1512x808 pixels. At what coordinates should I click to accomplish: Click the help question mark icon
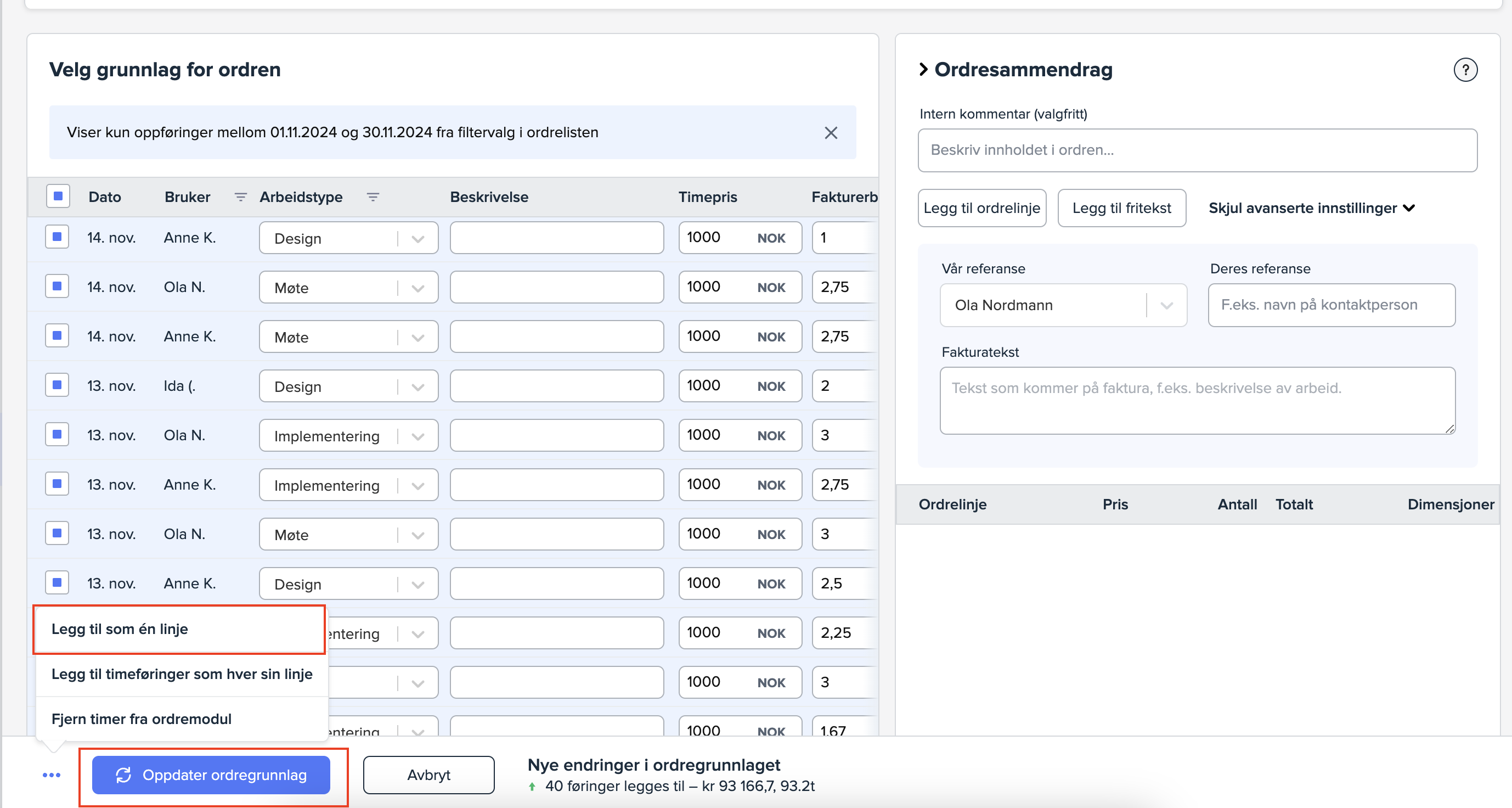click(1465, 70)
